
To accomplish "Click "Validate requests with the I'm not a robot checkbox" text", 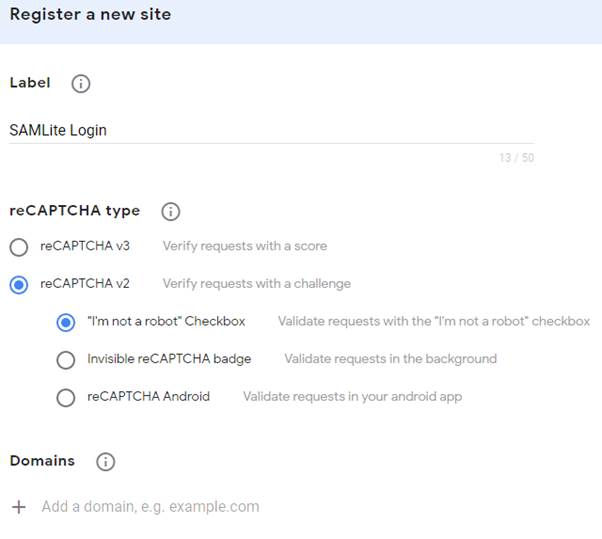I will [434, 321].
